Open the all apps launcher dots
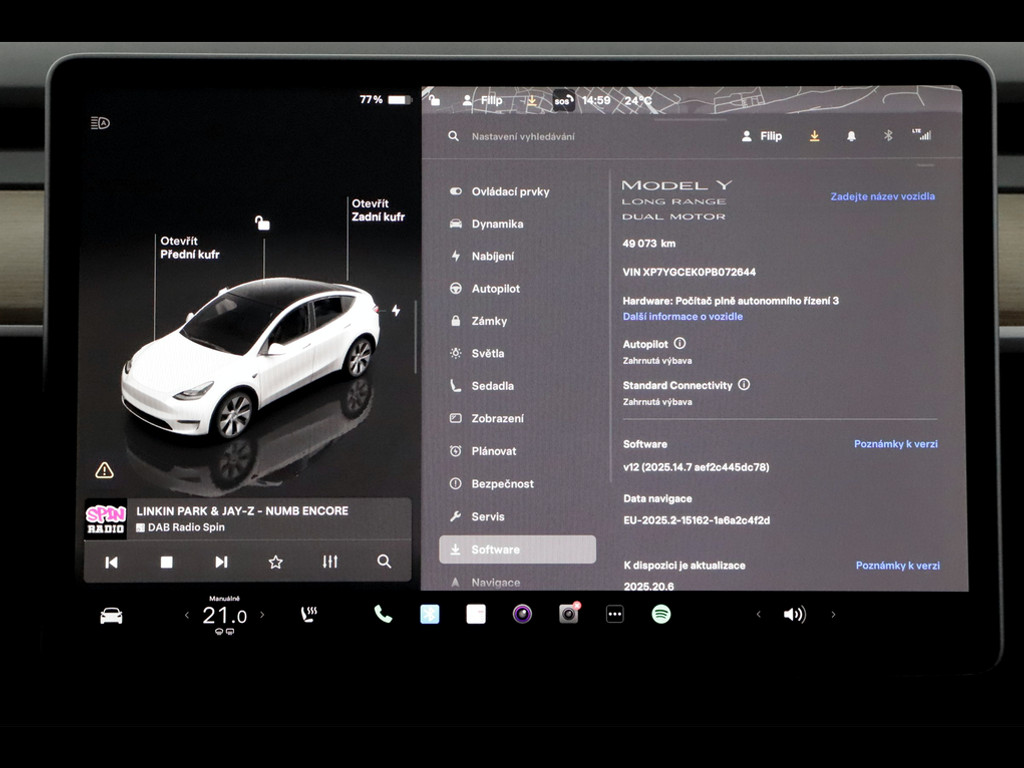 pyautogui.click(x=615, y=614)
